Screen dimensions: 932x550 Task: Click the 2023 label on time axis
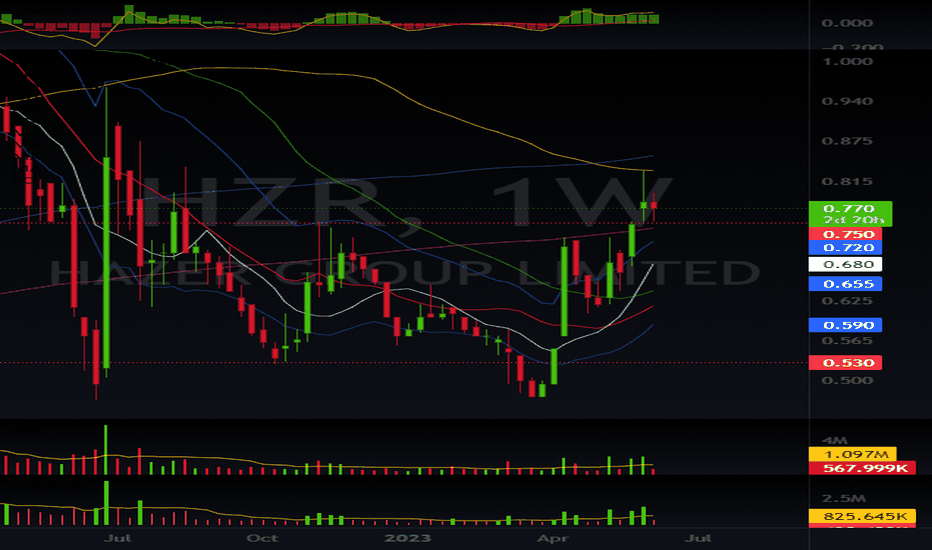tap(407, 538)
